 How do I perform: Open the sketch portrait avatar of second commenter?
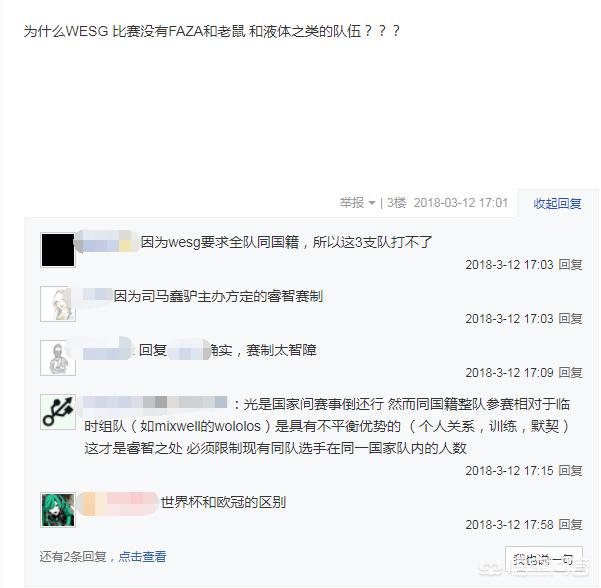[58, 304]
